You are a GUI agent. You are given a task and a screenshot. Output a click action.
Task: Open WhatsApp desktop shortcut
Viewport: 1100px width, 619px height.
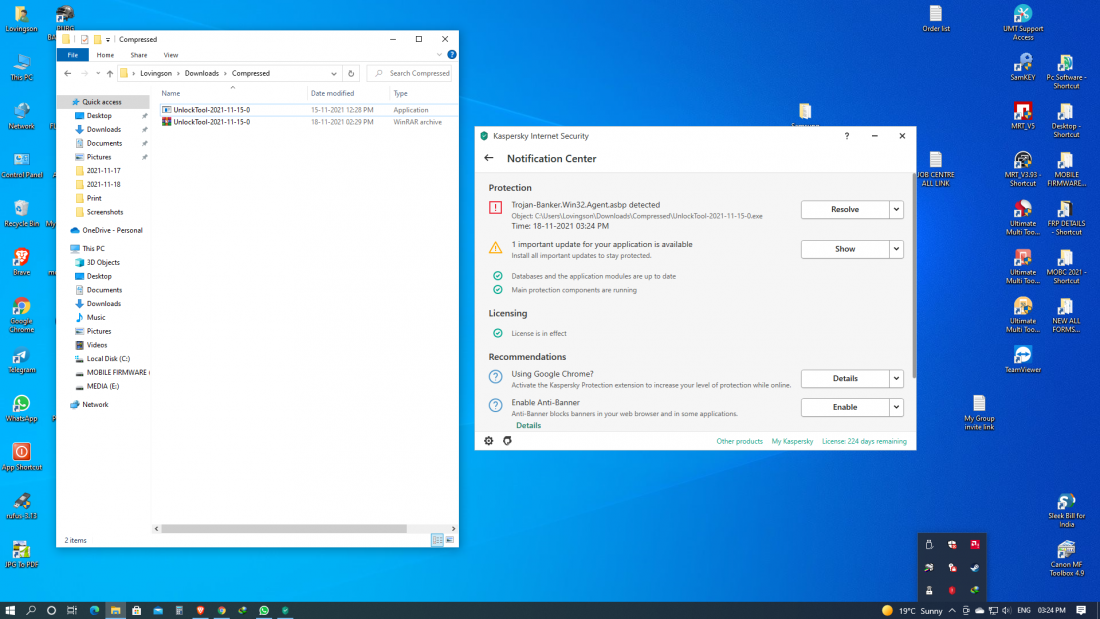pos(21,408)
